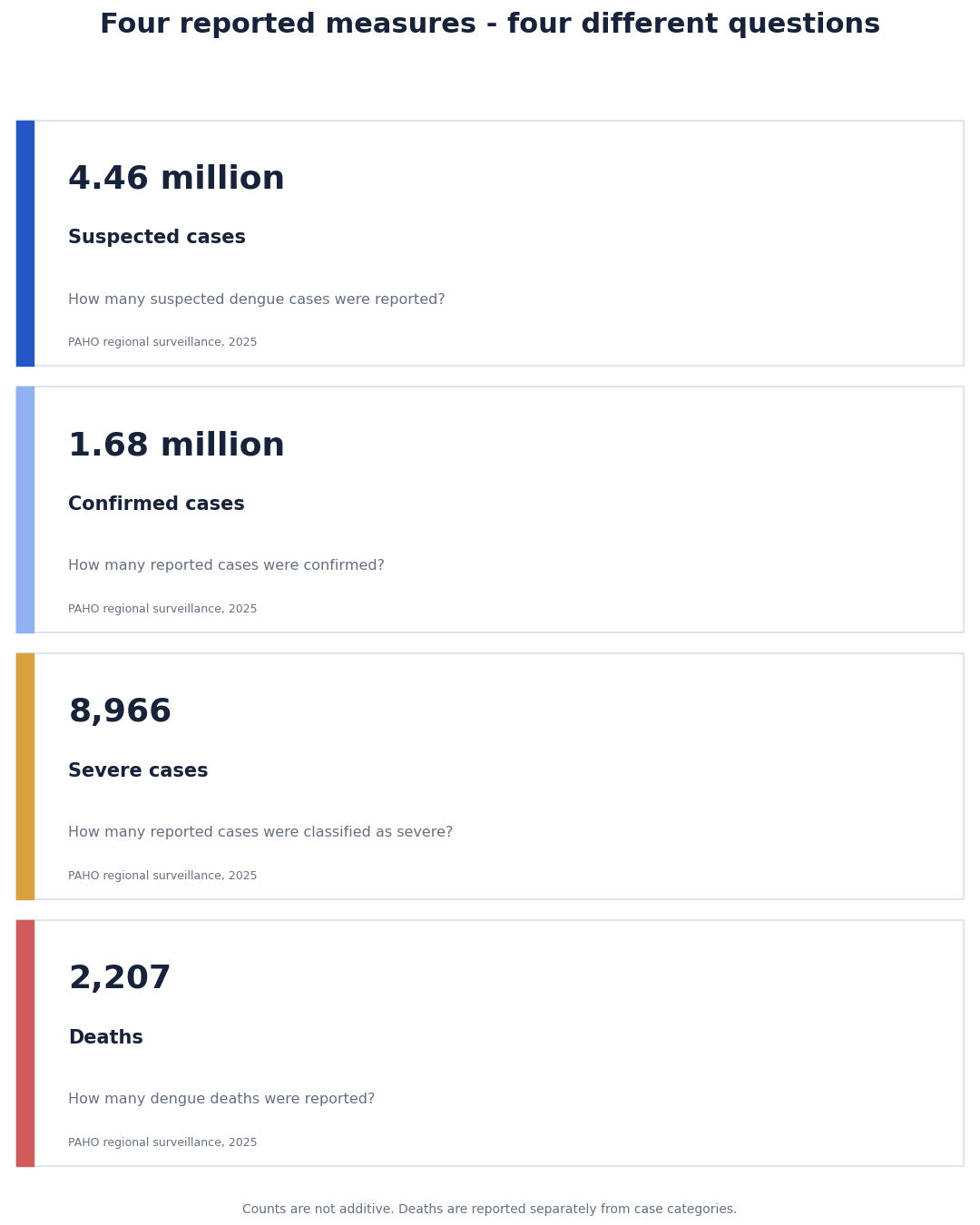
Task: Click the 2,207 deaths number
Action: coord(120,979)
